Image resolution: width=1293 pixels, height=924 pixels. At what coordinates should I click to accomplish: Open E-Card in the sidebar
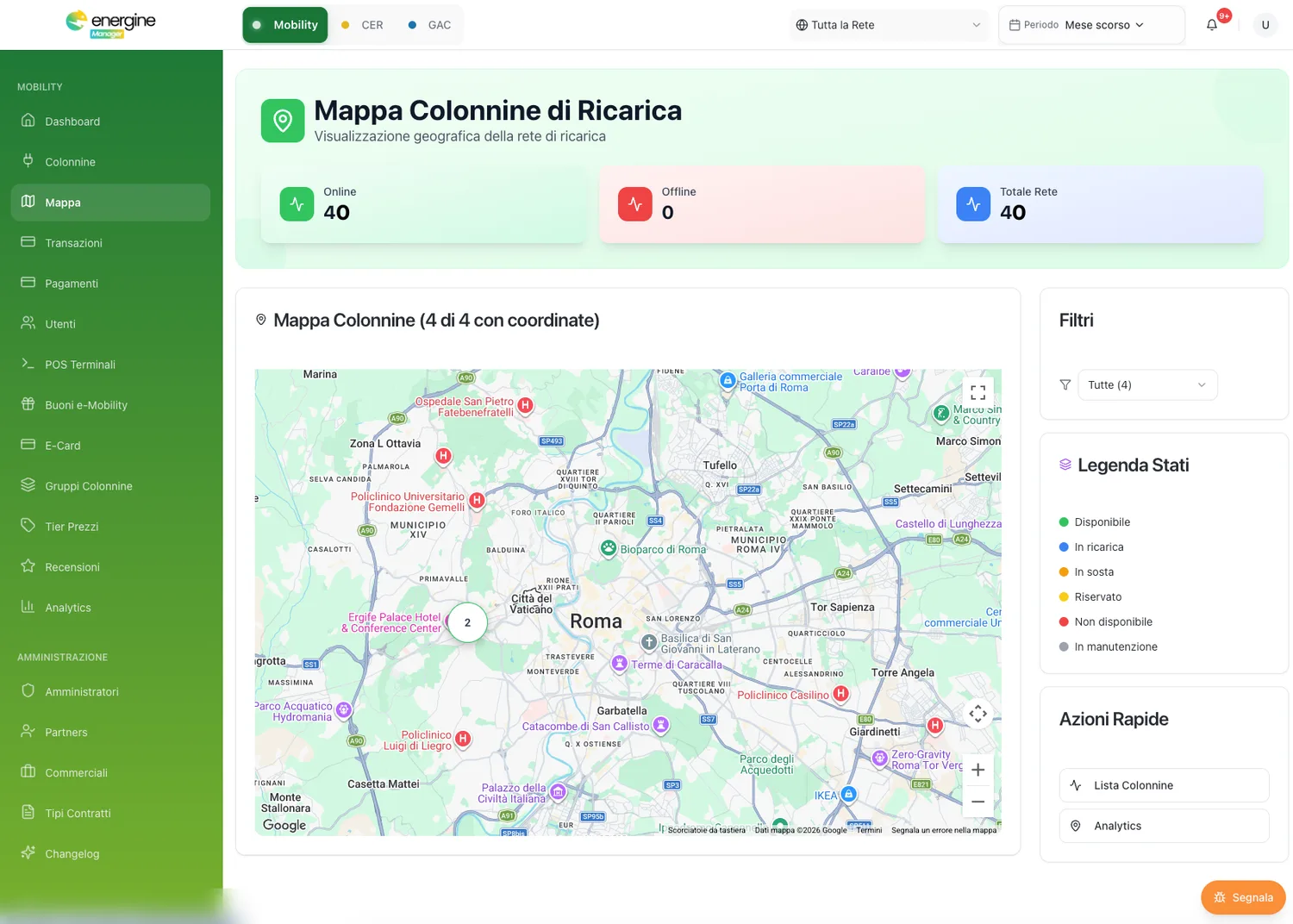[x=110, y=446]
